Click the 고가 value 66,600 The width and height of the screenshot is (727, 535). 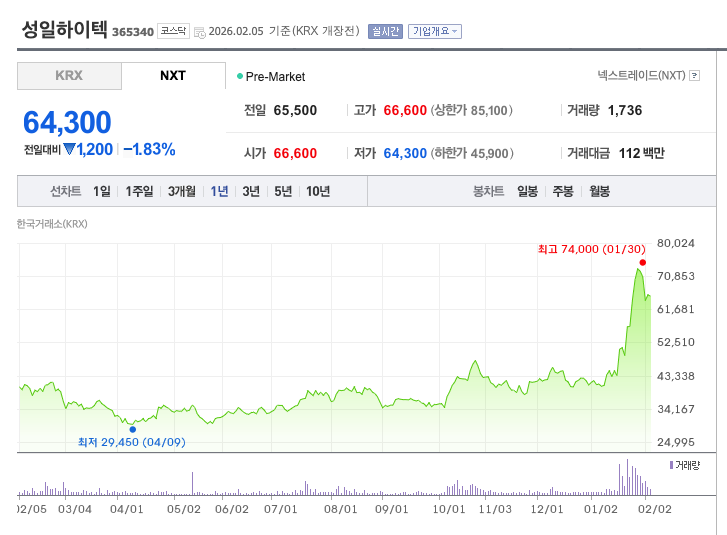coord(405,110)
